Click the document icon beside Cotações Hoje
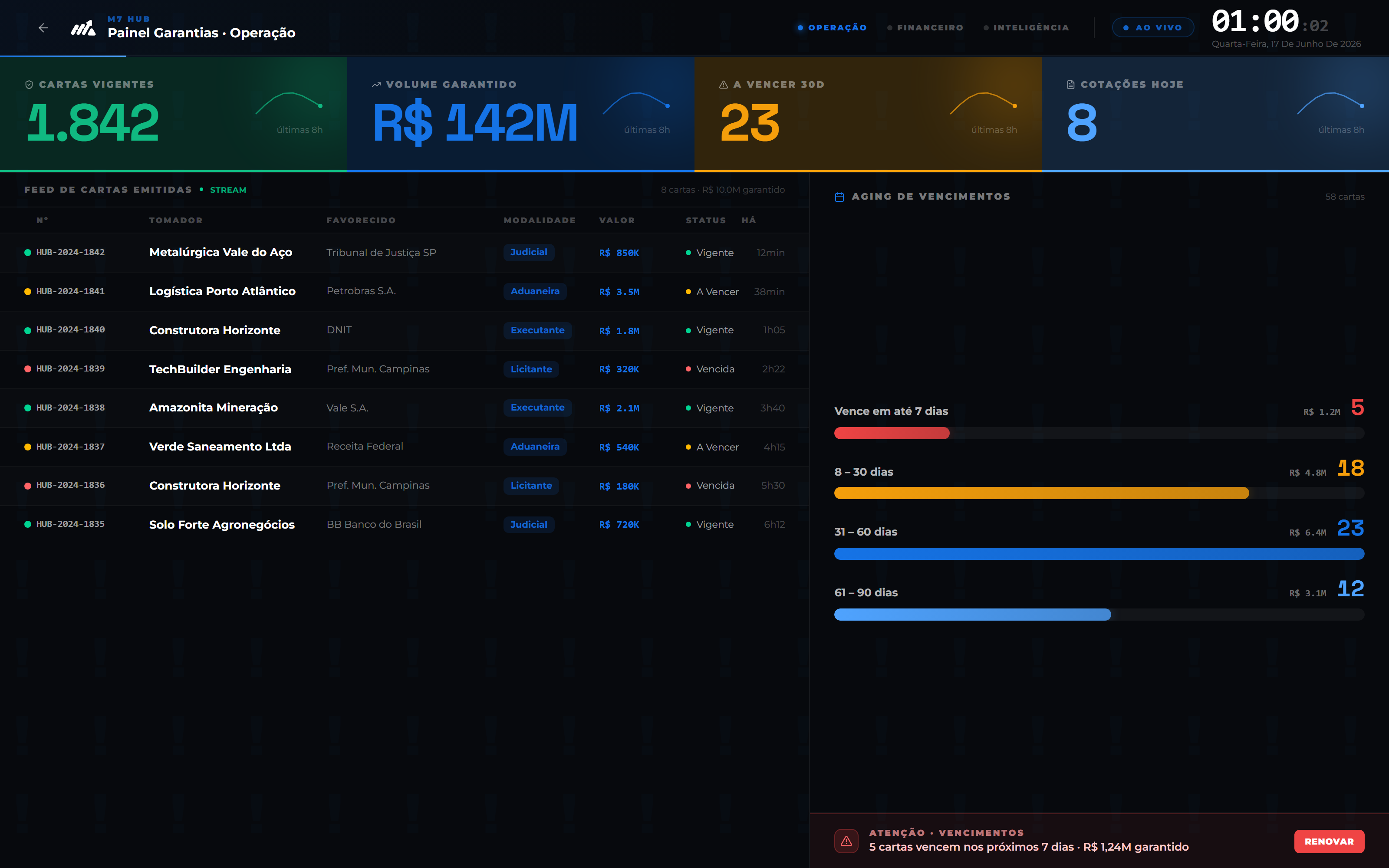 click(x=1070, y=85)
